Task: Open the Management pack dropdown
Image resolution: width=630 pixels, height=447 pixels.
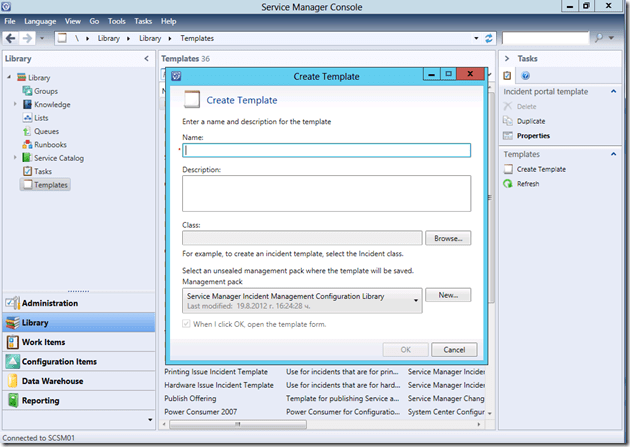Action: pos(415,298)
